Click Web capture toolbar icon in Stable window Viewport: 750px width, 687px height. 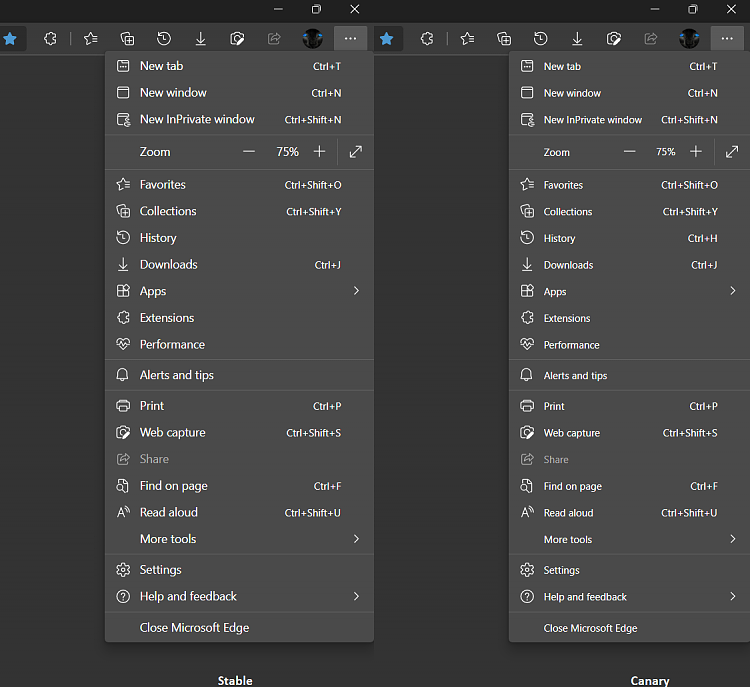[237, 38]
